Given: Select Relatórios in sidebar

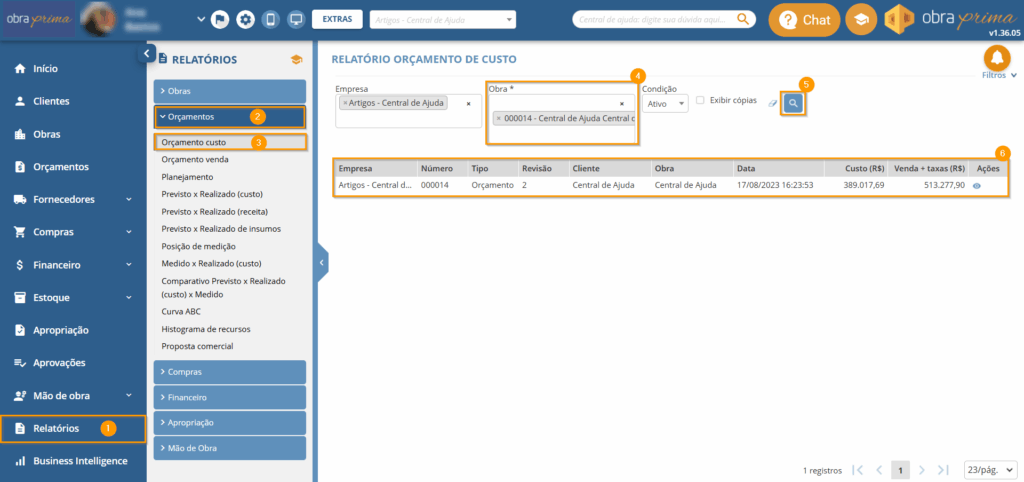Looking at the screenshot, I should tap(73, 428).
